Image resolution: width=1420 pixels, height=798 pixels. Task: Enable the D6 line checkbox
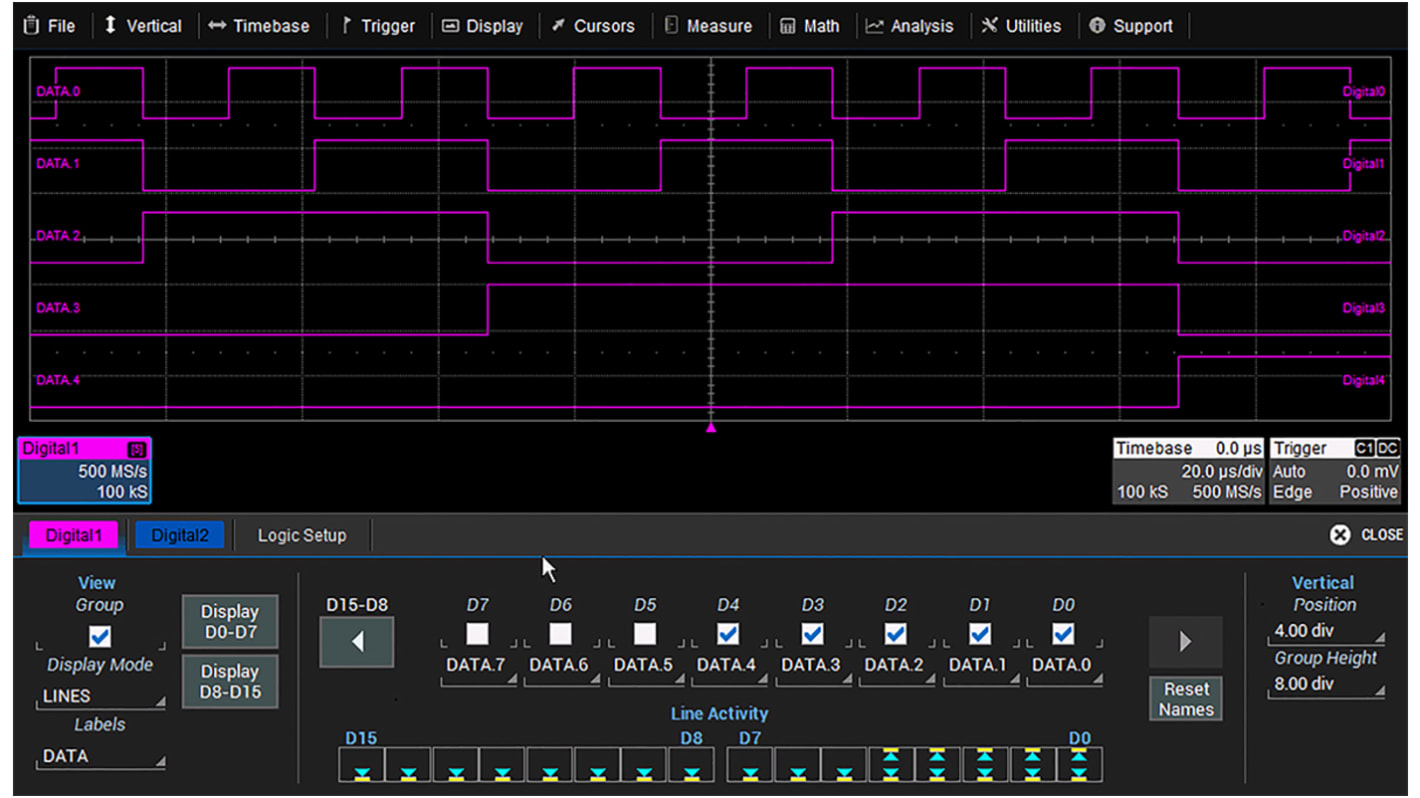click(561, 634)
